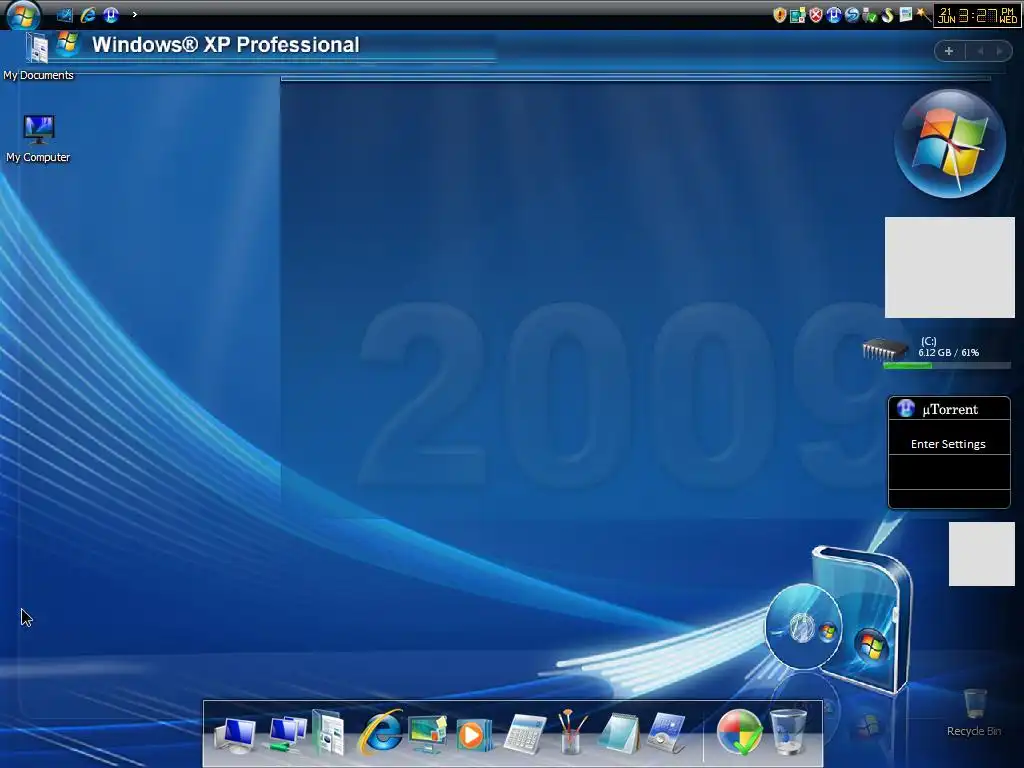Viewport: 1024px width, 768px height.
Task: Open display personalization monitor icon in dock
Action: coord(428,733)
